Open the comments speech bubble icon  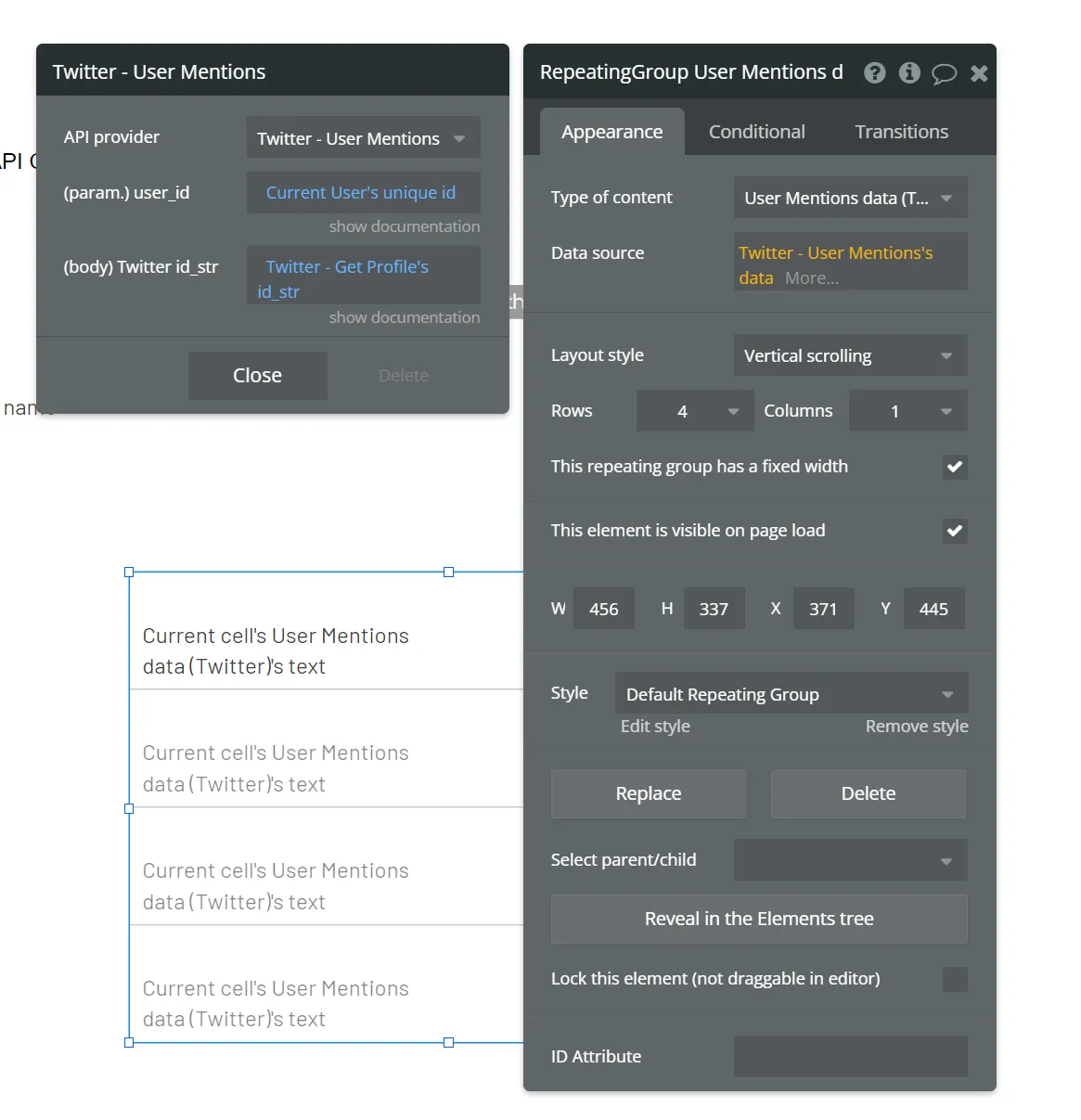pos(944,74)
